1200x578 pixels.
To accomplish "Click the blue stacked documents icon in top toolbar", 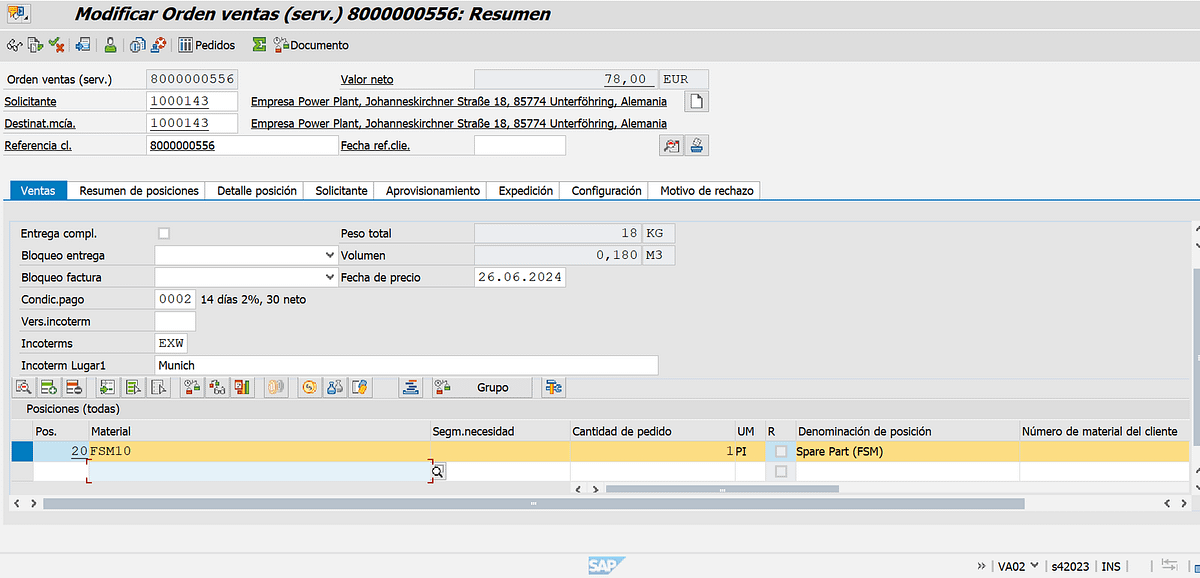I will [x=137, y=45].
